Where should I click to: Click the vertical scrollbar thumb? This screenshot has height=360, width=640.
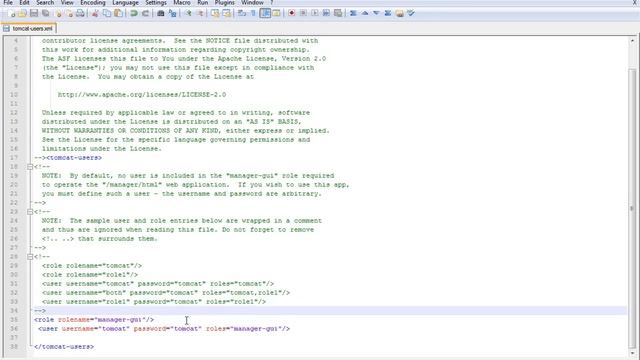click(632, 208)
